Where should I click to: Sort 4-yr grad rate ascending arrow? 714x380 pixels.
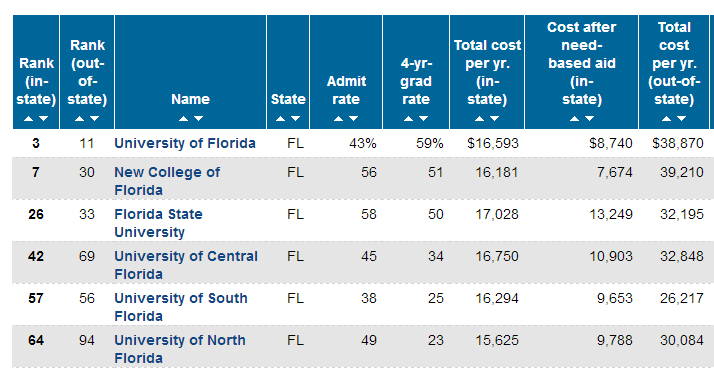tap(408, 118)
